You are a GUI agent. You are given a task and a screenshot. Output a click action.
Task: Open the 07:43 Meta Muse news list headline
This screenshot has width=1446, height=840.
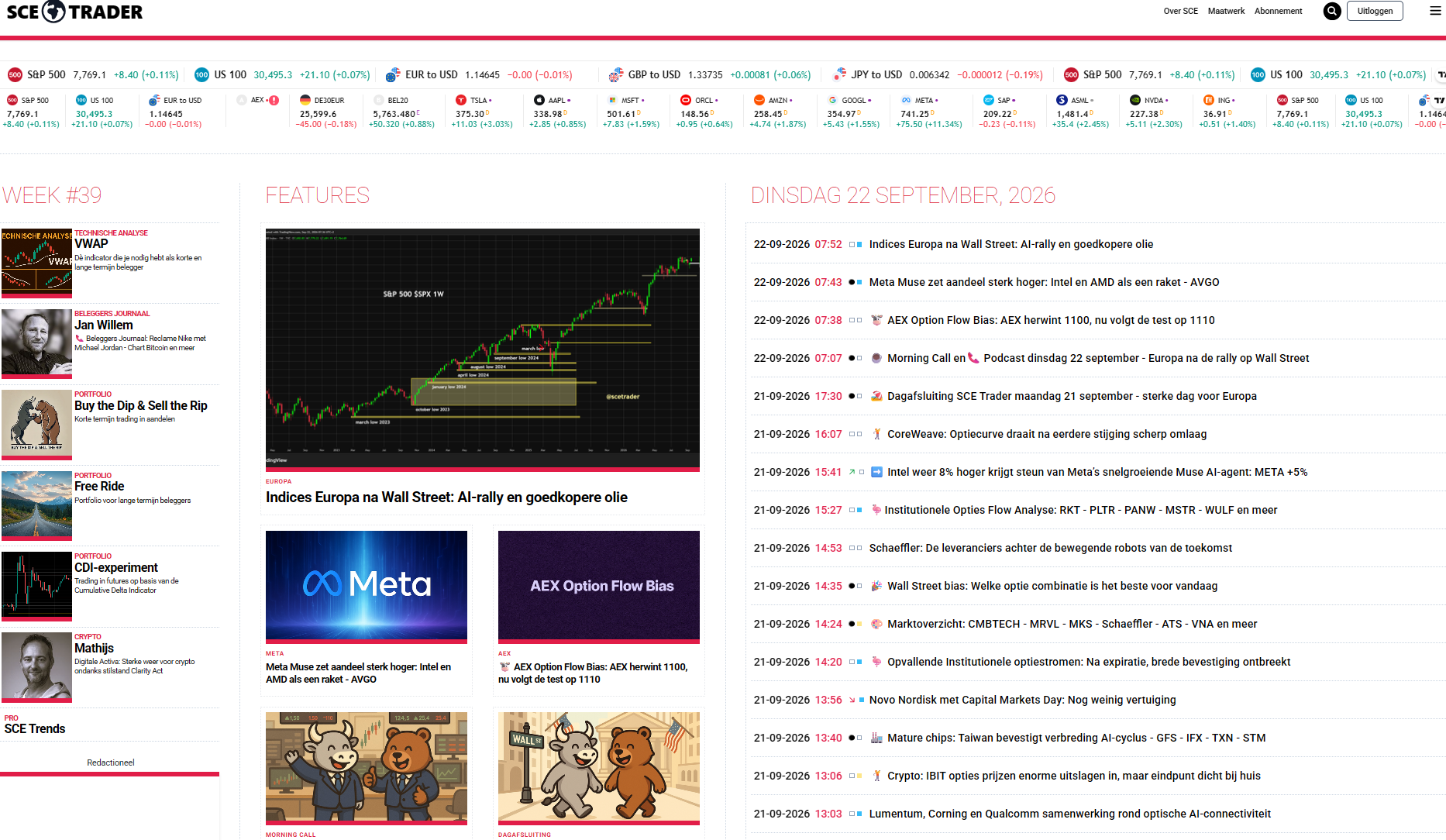(1044, 282)
